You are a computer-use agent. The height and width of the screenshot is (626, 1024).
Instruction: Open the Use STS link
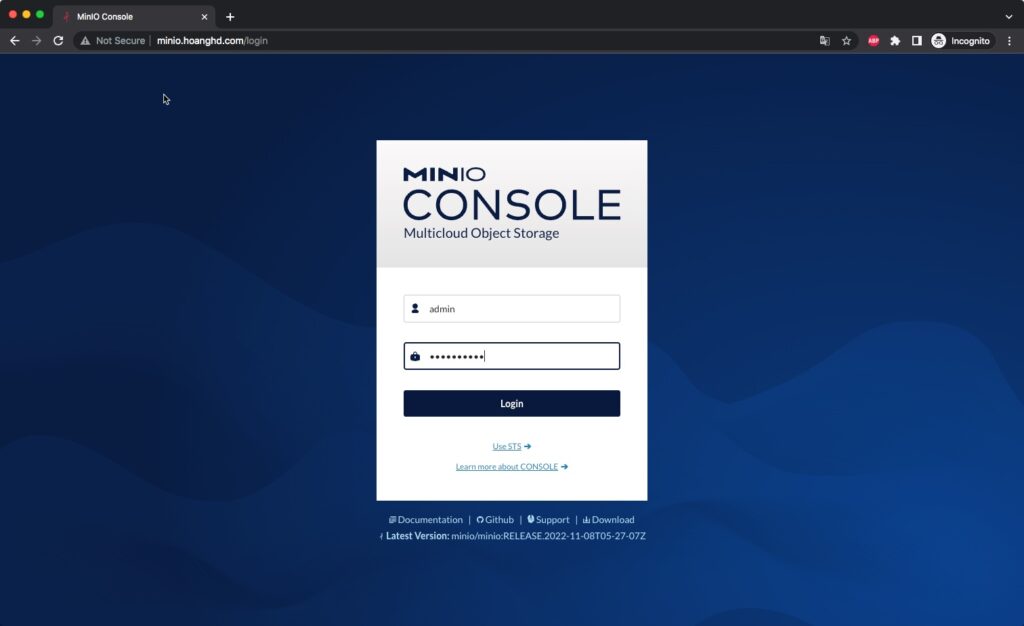[x=511, y=446]
